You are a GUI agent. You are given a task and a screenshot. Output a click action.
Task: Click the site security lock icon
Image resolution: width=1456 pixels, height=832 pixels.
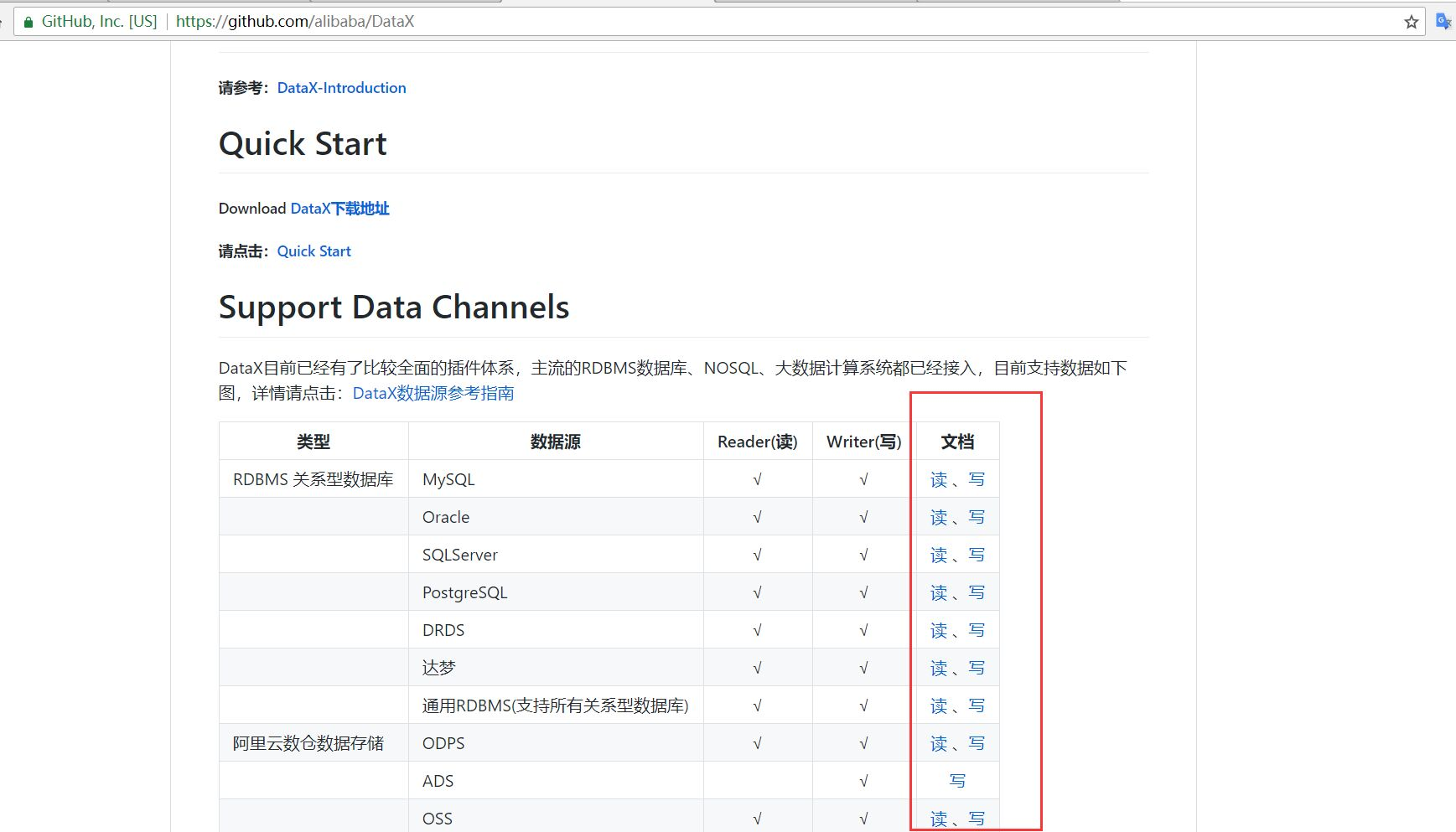point(28,21)
